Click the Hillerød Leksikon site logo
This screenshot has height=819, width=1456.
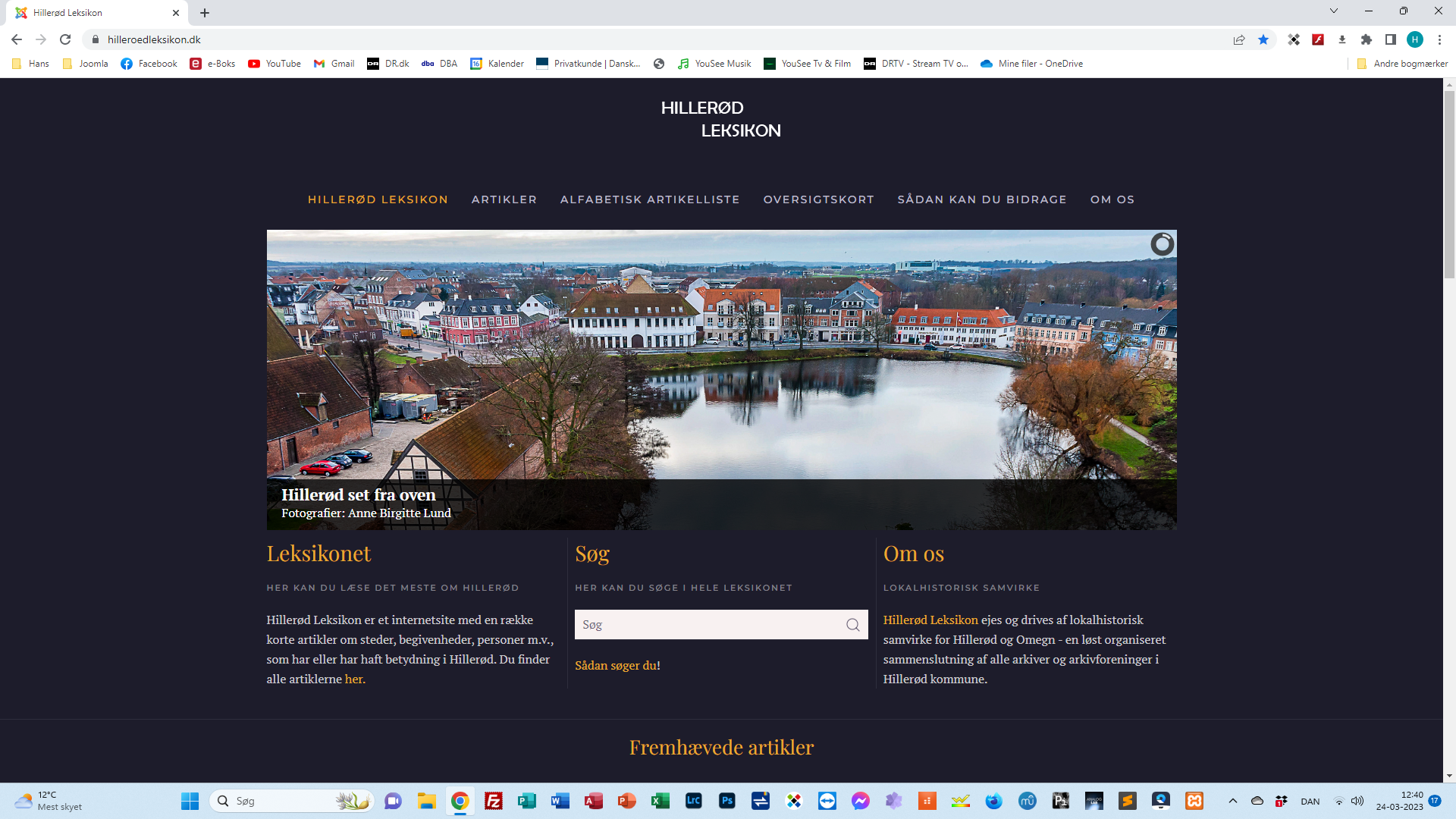[721, 119]
